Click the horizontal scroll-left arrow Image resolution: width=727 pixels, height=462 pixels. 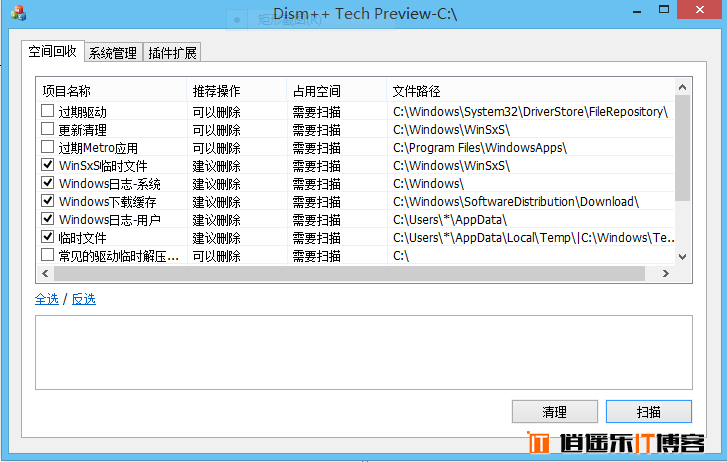click(x=45, y=273)
